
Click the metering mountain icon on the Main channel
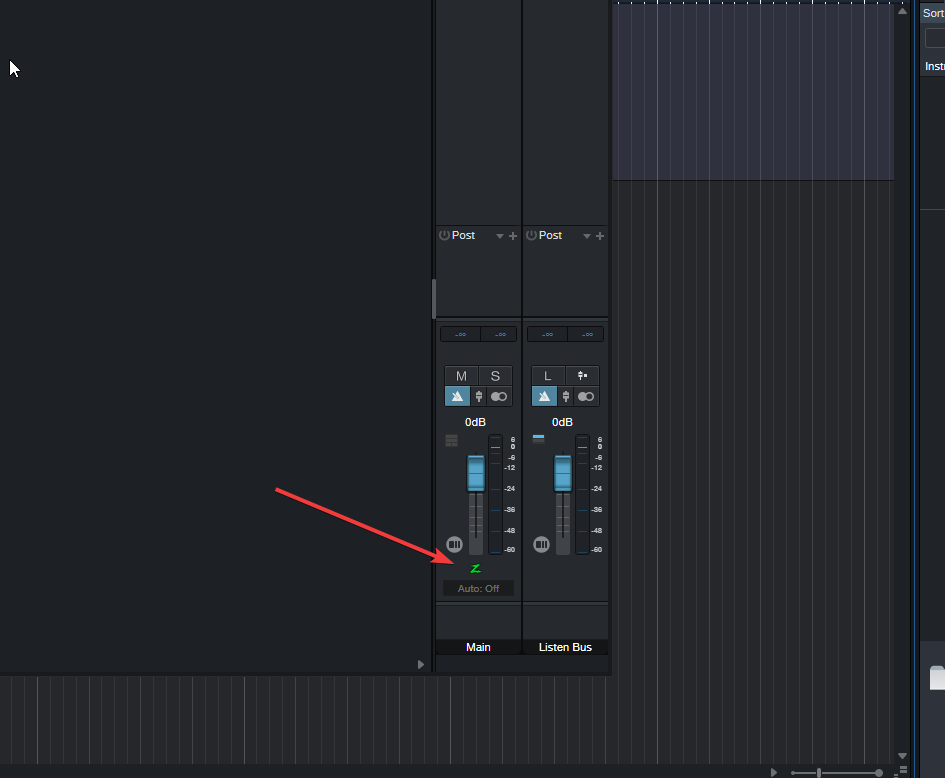point(457,396)
